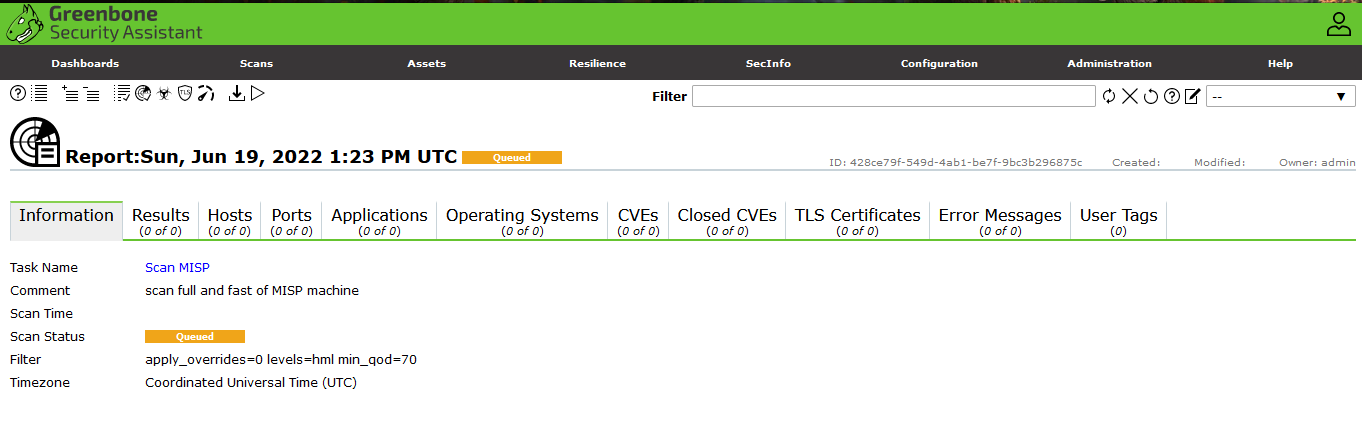
Task: Switch to the Results tab
Action: click(160, 221)
